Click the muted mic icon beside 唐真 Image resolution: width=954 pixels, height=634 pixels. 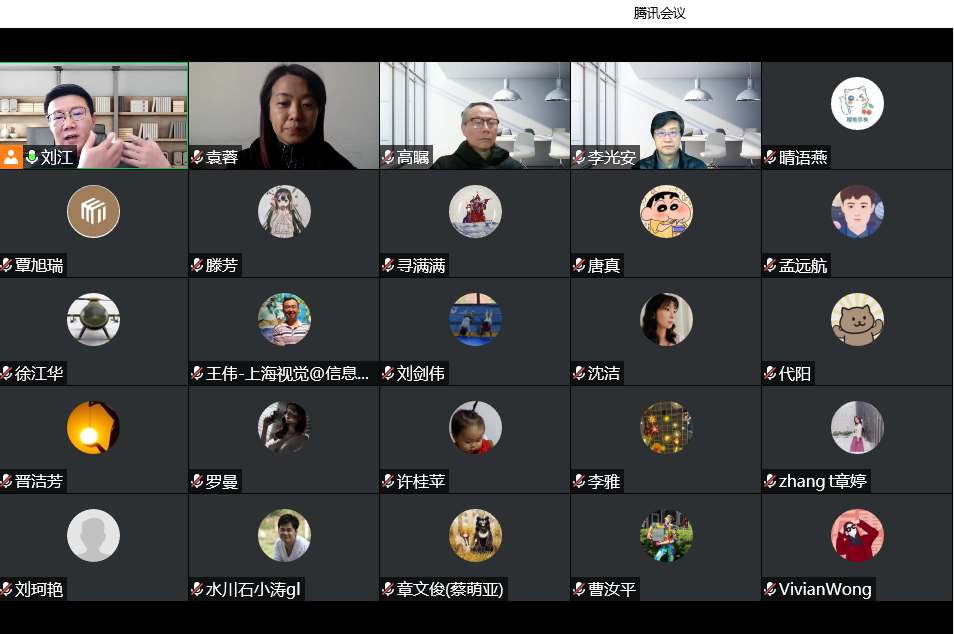(x=579, y=265)
